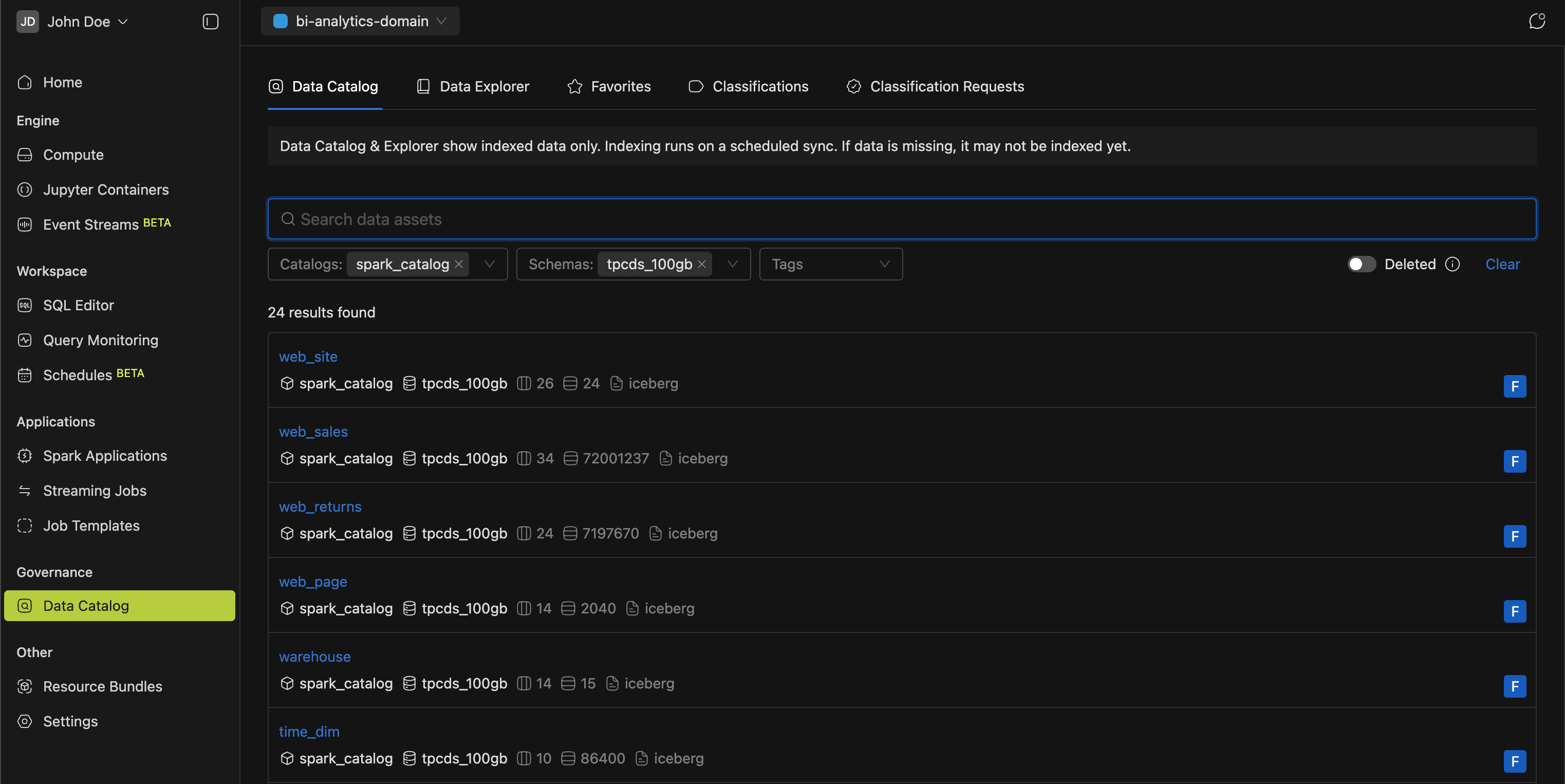Toggle the favorite marker on time_dim
Viewport: 1565px width, 784px height.
1515,761
